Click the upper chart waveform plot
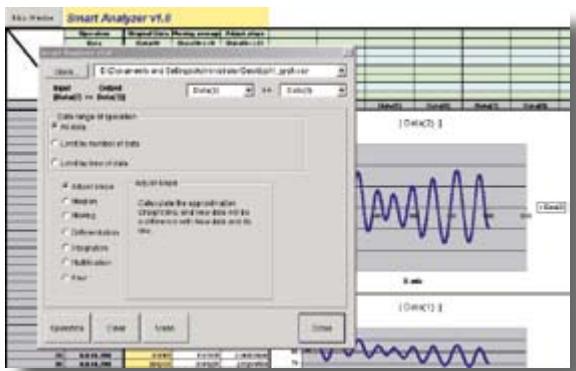This screenshot has width=576, height=371. [x=441, y=208]
